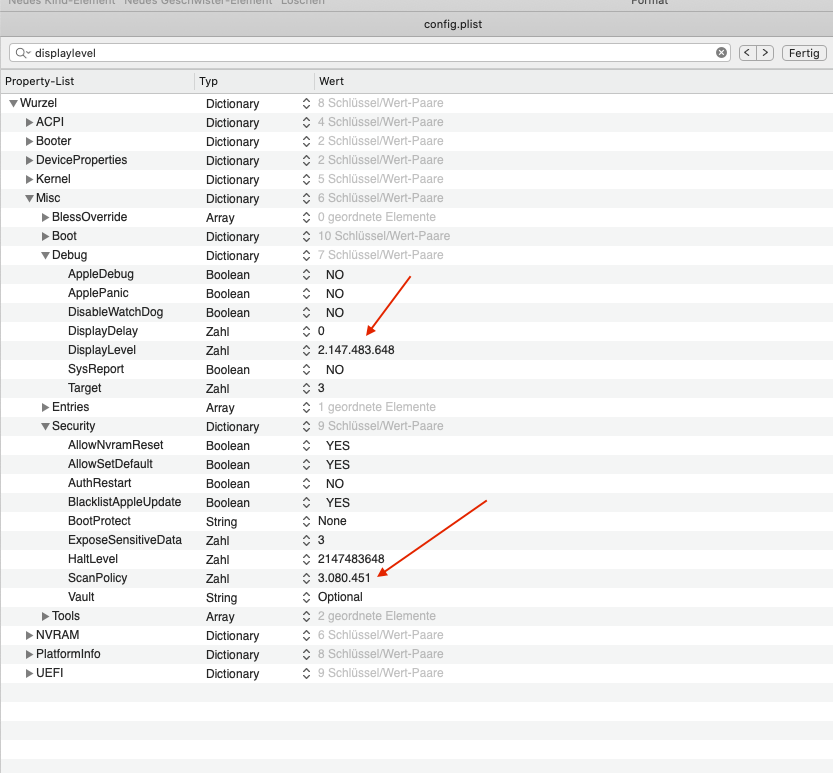Open type stepper for Wurzel row
Viewport: 833px width, 773px height.
(x=306, y=104)
